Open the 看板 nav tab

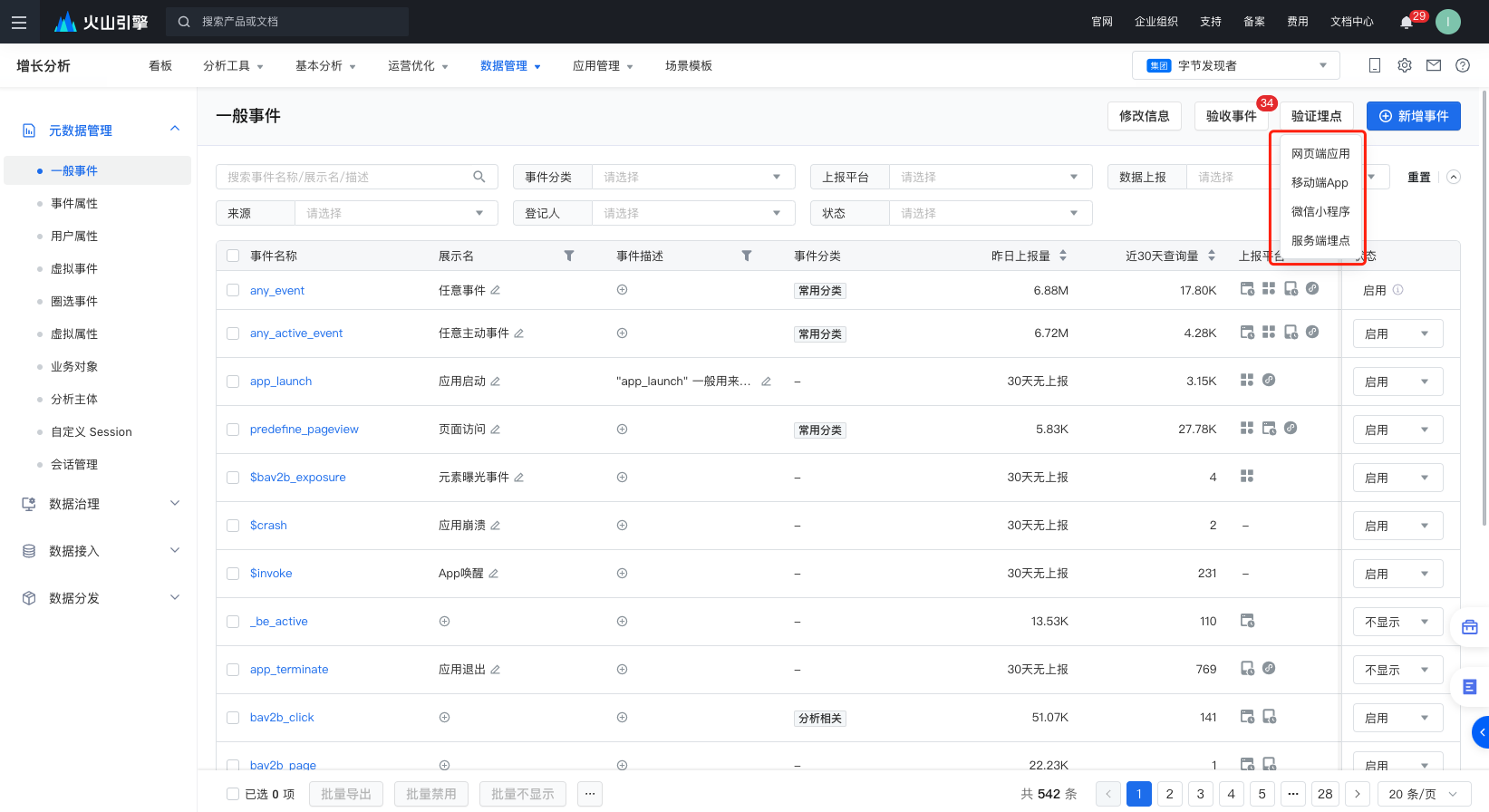[x=160, y=65]
